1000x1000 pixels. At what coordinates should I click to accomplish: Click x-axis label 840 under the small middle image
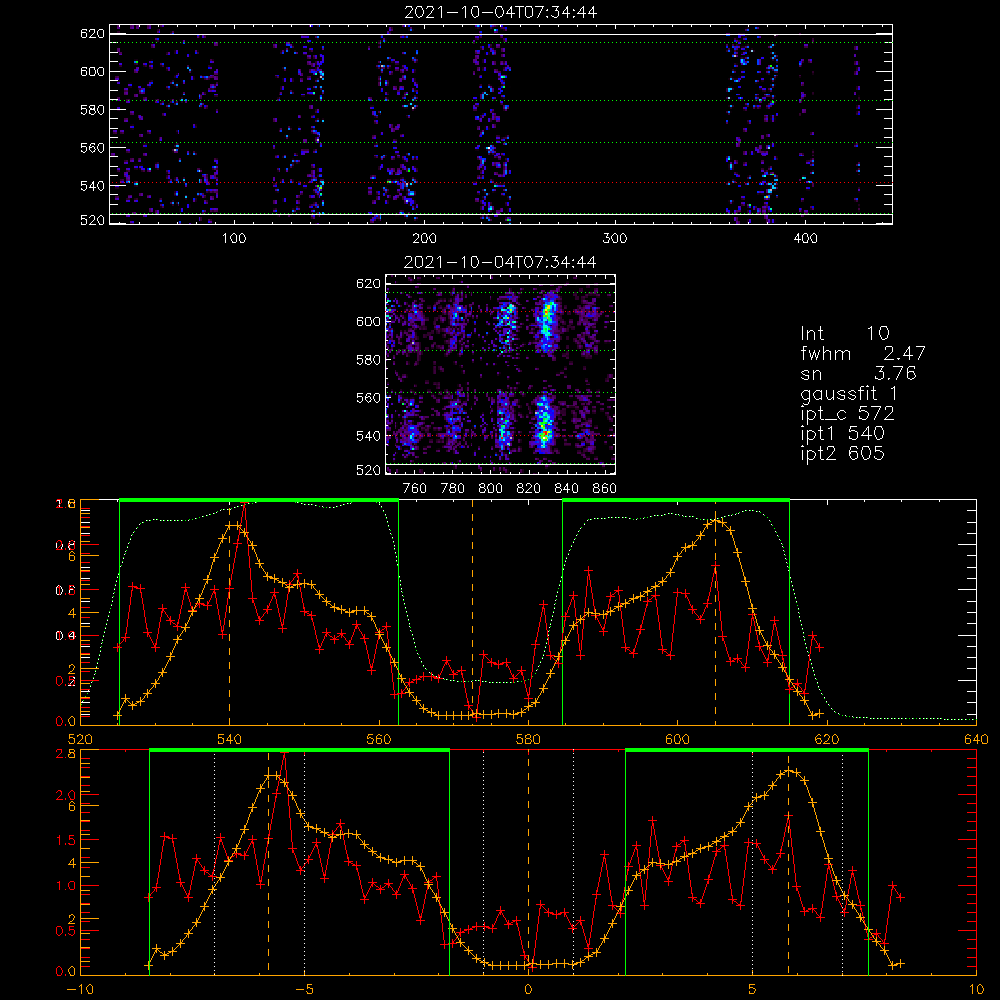pyautogui.click(x=566, y=489)
